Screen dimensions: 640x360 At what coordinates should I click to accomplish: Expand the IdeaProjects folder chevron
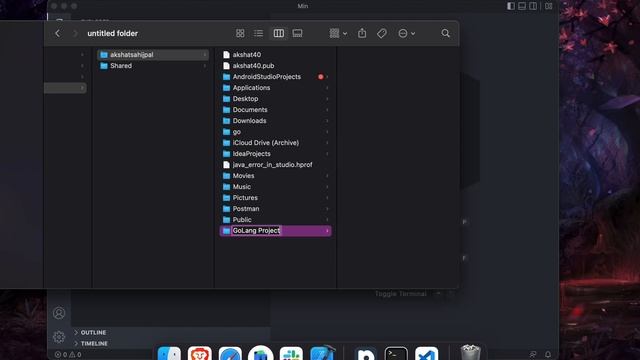pyautogui.click(x=327, y=154)
